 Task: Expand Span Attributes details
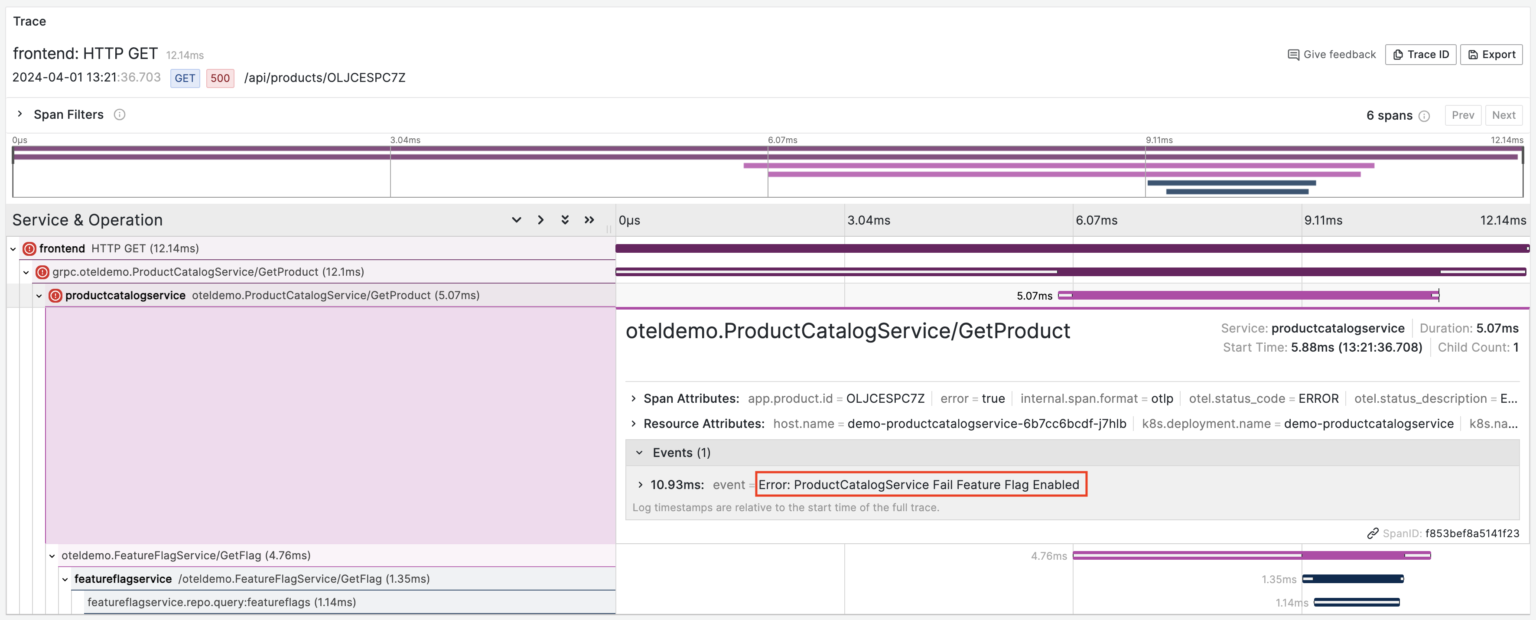click(633, 398)
